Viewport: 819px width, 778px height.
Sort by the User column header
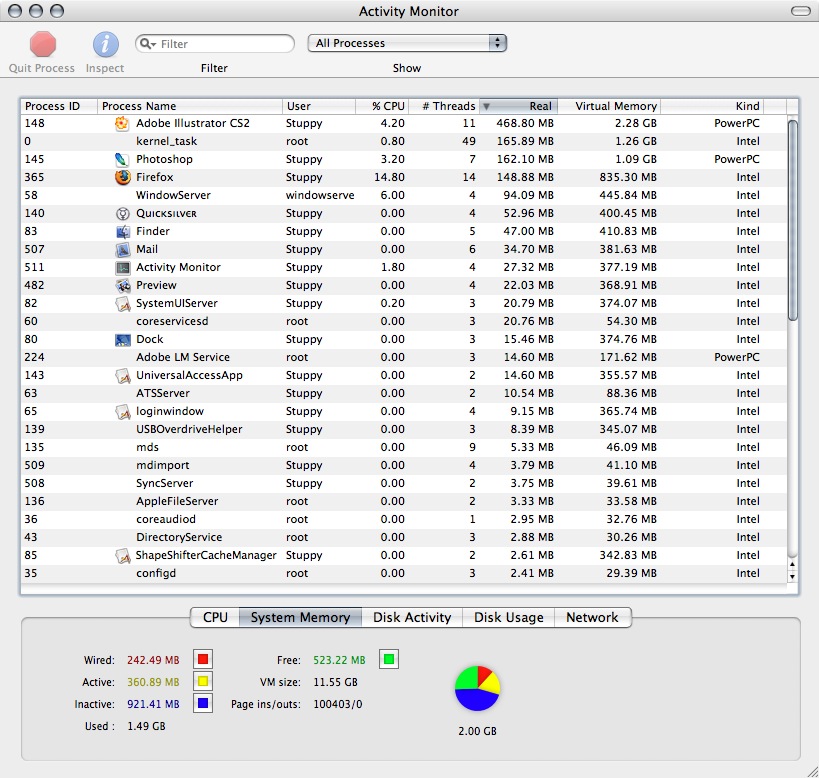click(x=319, y=106)
